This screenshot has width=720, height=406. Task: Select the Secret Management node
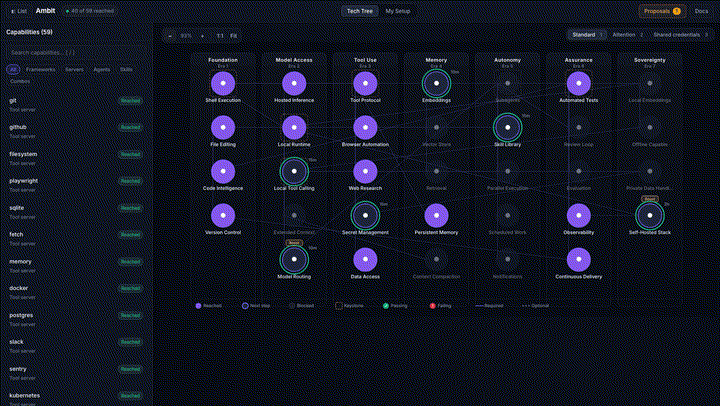click(365, 215)
